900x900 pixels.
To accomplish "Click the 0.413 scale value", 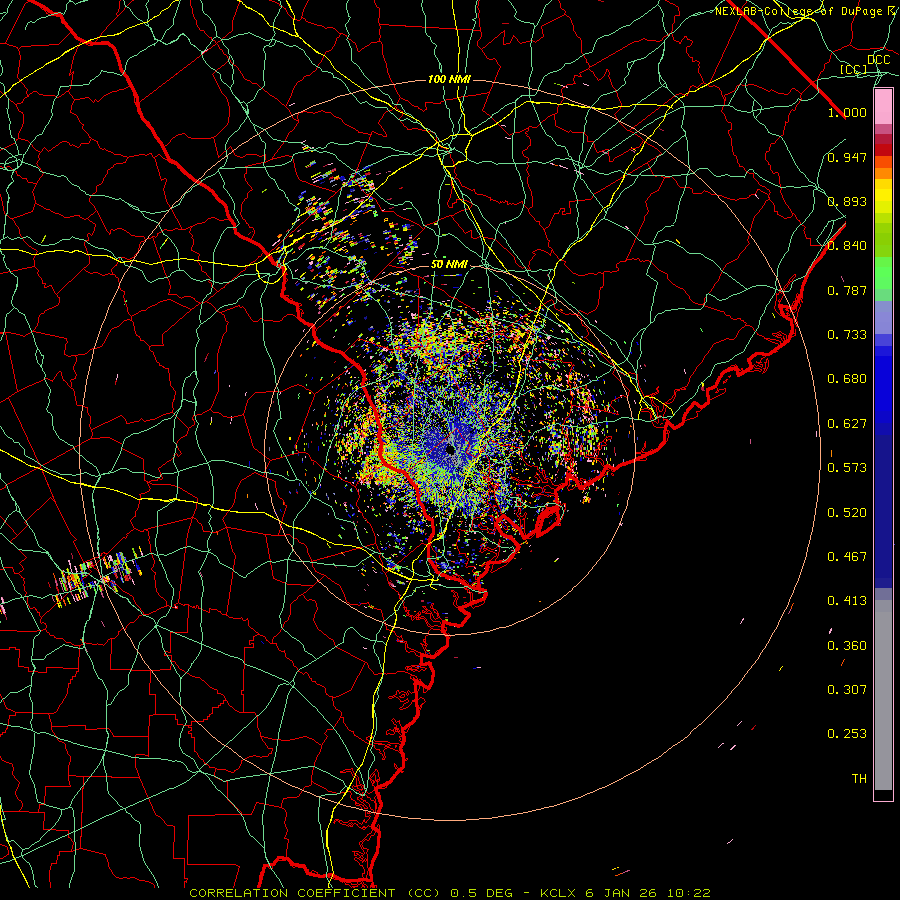I will coord(847,601).
